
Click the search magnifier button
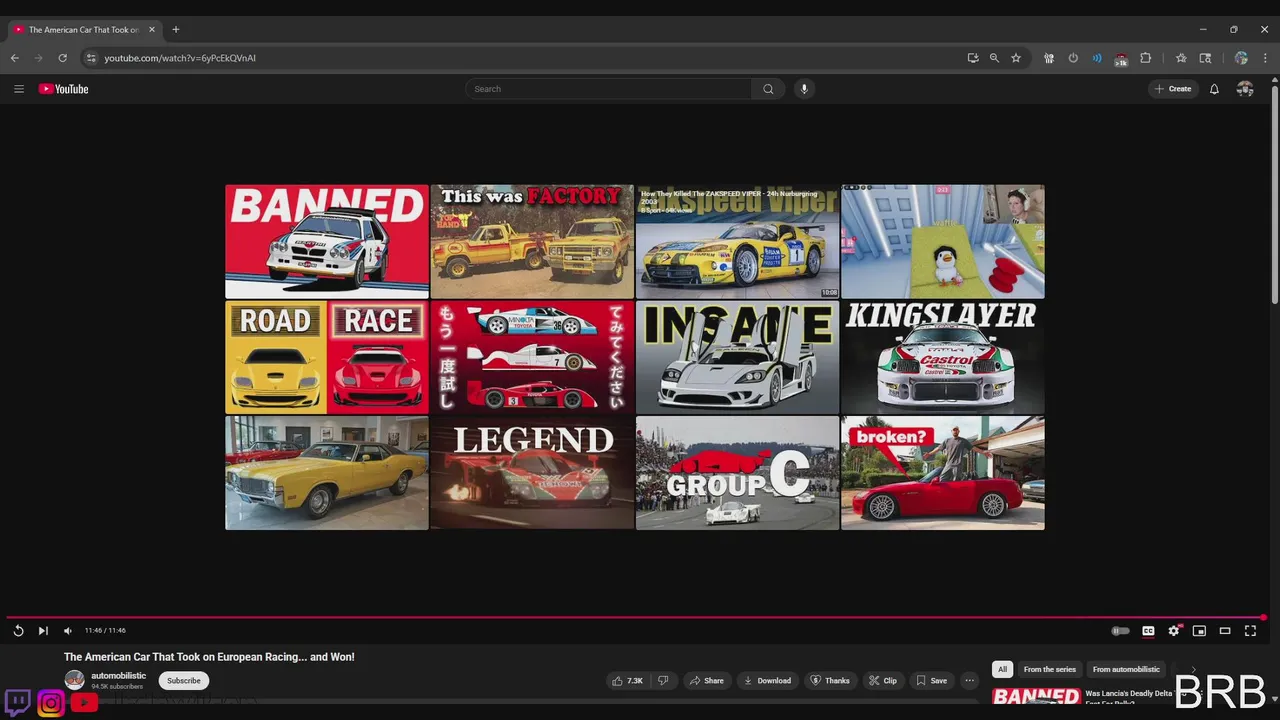[768, 89]
